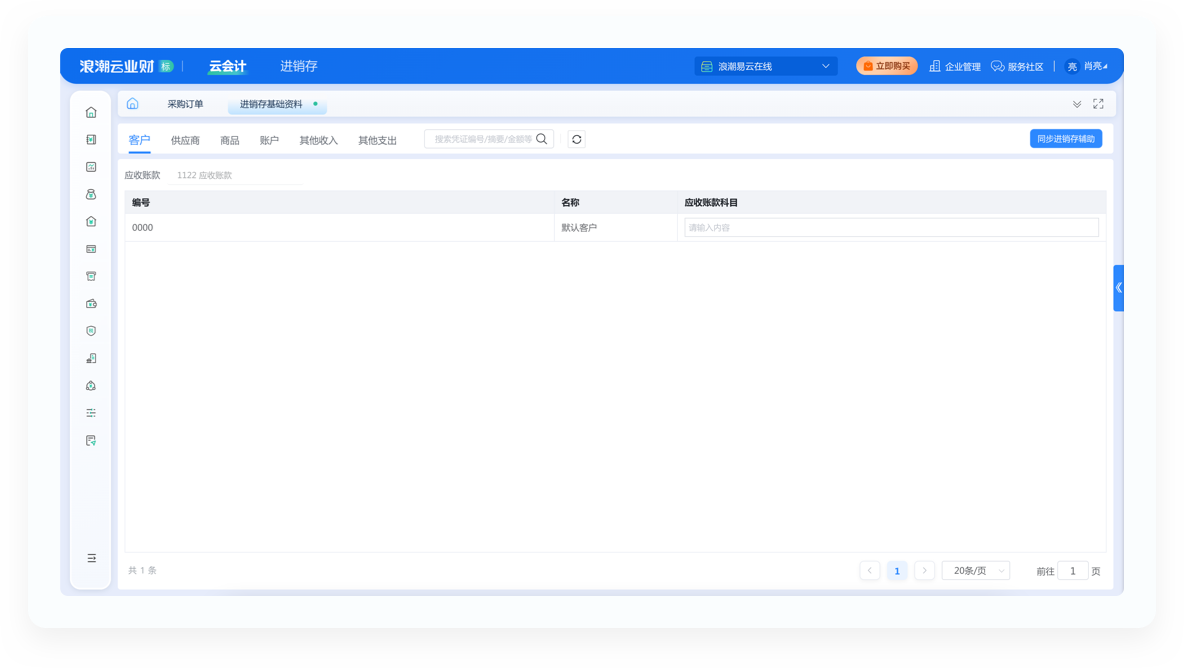This screenshot has width=1184, height=668.
Task: Click the 标 badge next to logo
Action: (166, 66)
